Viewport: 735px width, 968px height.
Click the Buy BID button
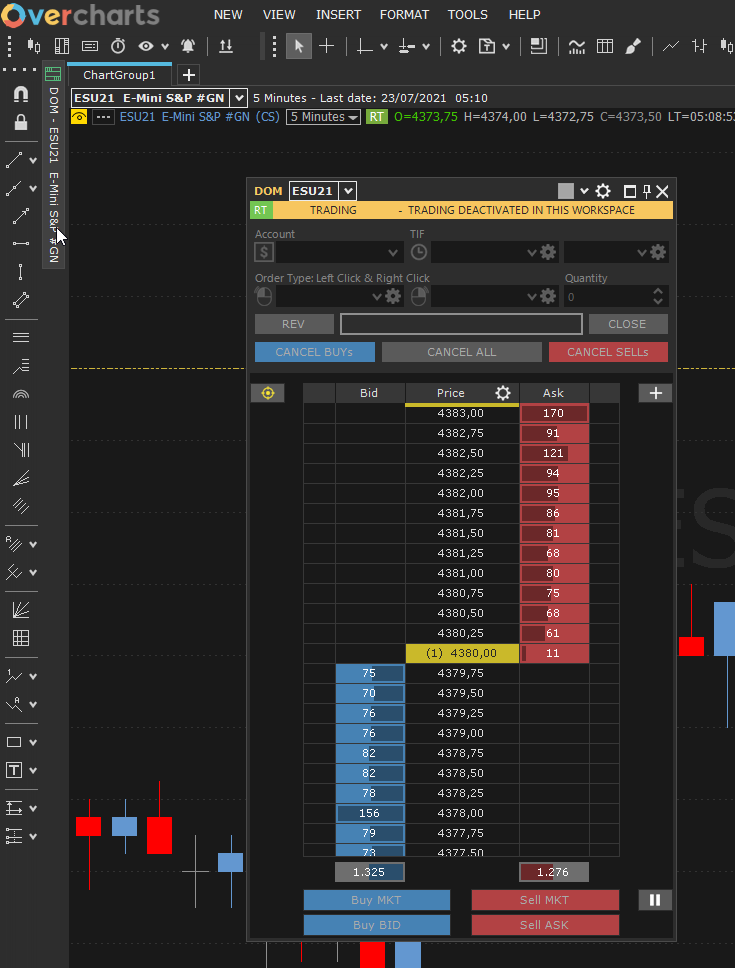click(376, 925)
